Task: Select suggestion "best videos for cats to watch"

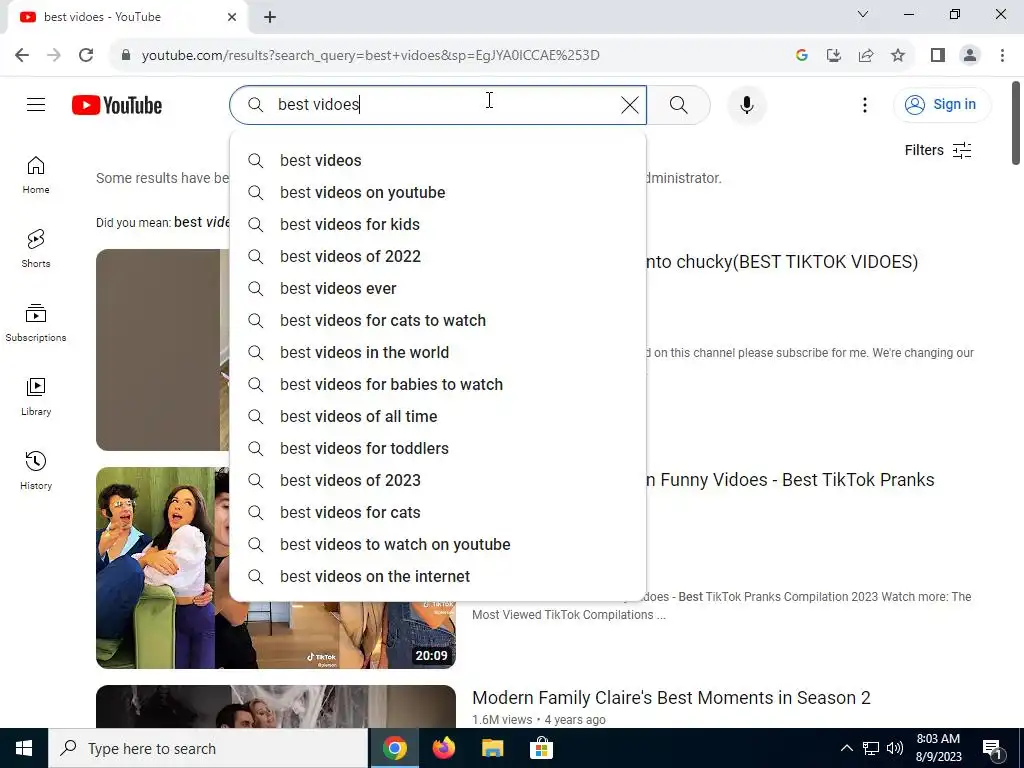Action: click(x=438, y=321)
